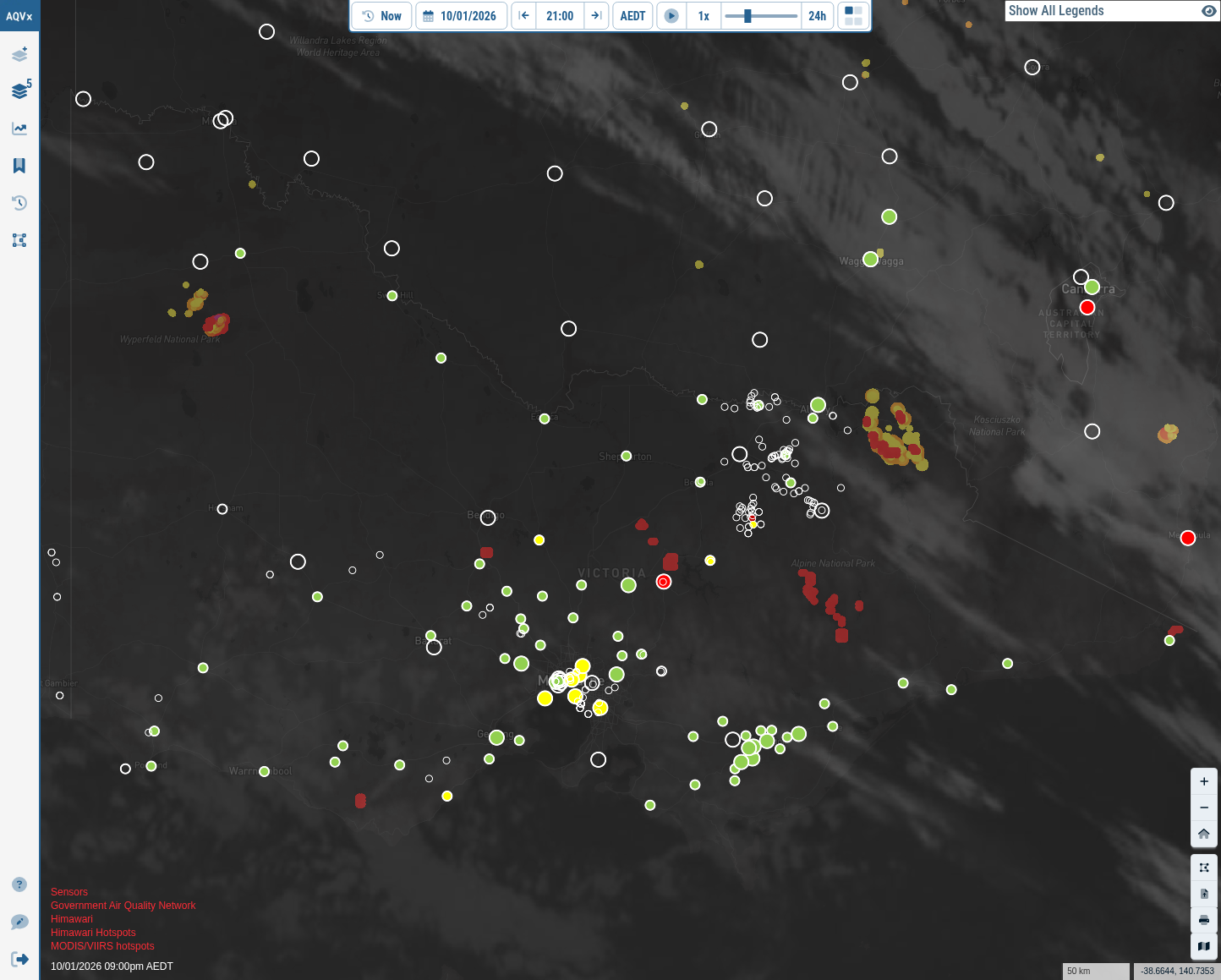
Task: Open the add layer panel icon
Action: (x=19, y=54)
